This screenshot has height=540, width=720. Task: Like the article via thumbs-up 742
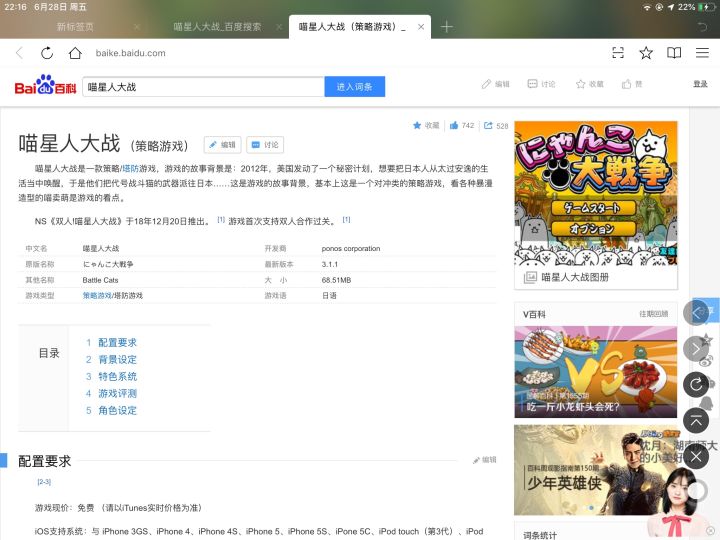461,126
